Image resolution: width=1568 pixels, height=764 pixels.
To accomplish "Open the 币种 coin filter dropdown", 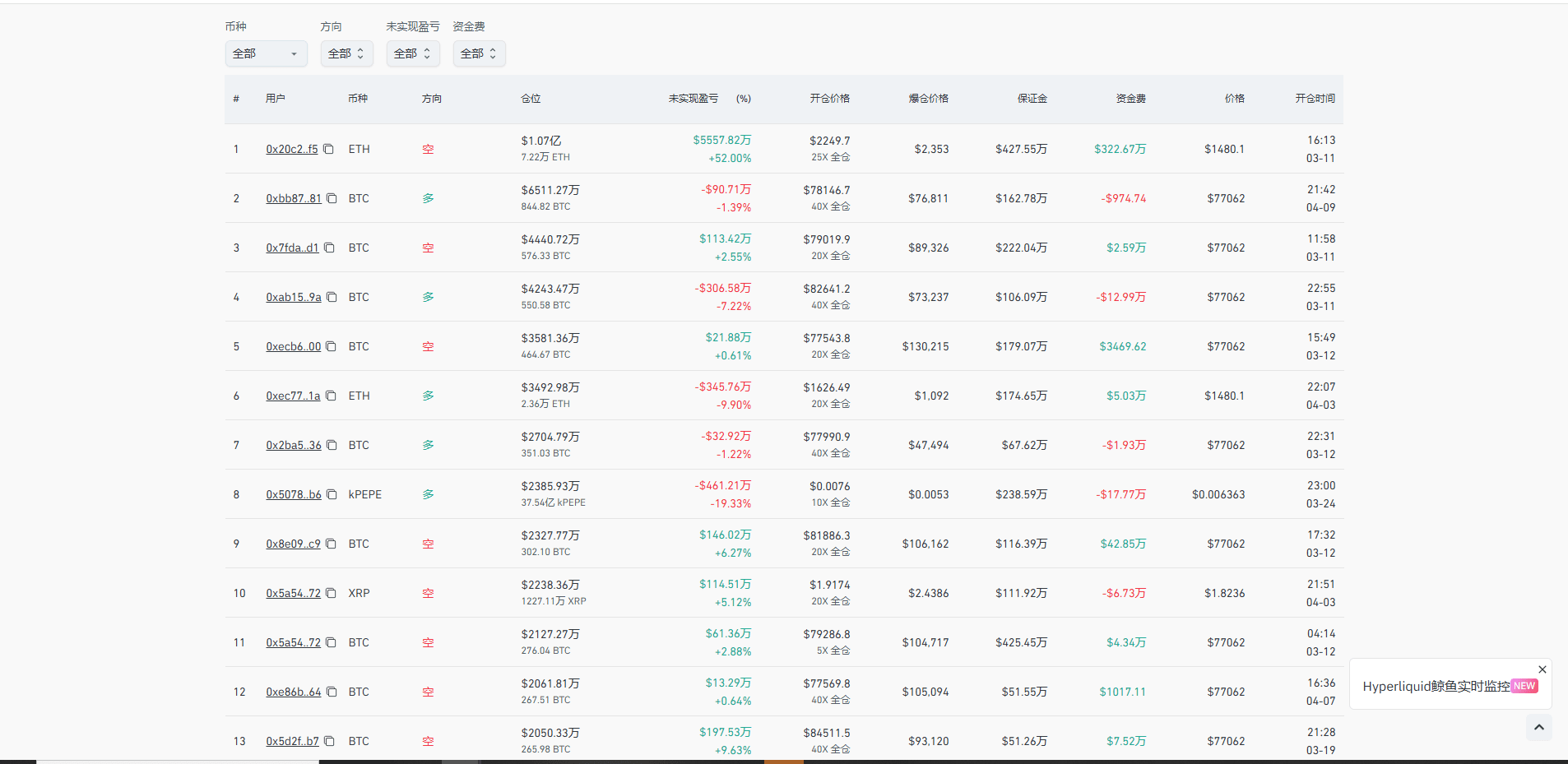I will [266, 53].
